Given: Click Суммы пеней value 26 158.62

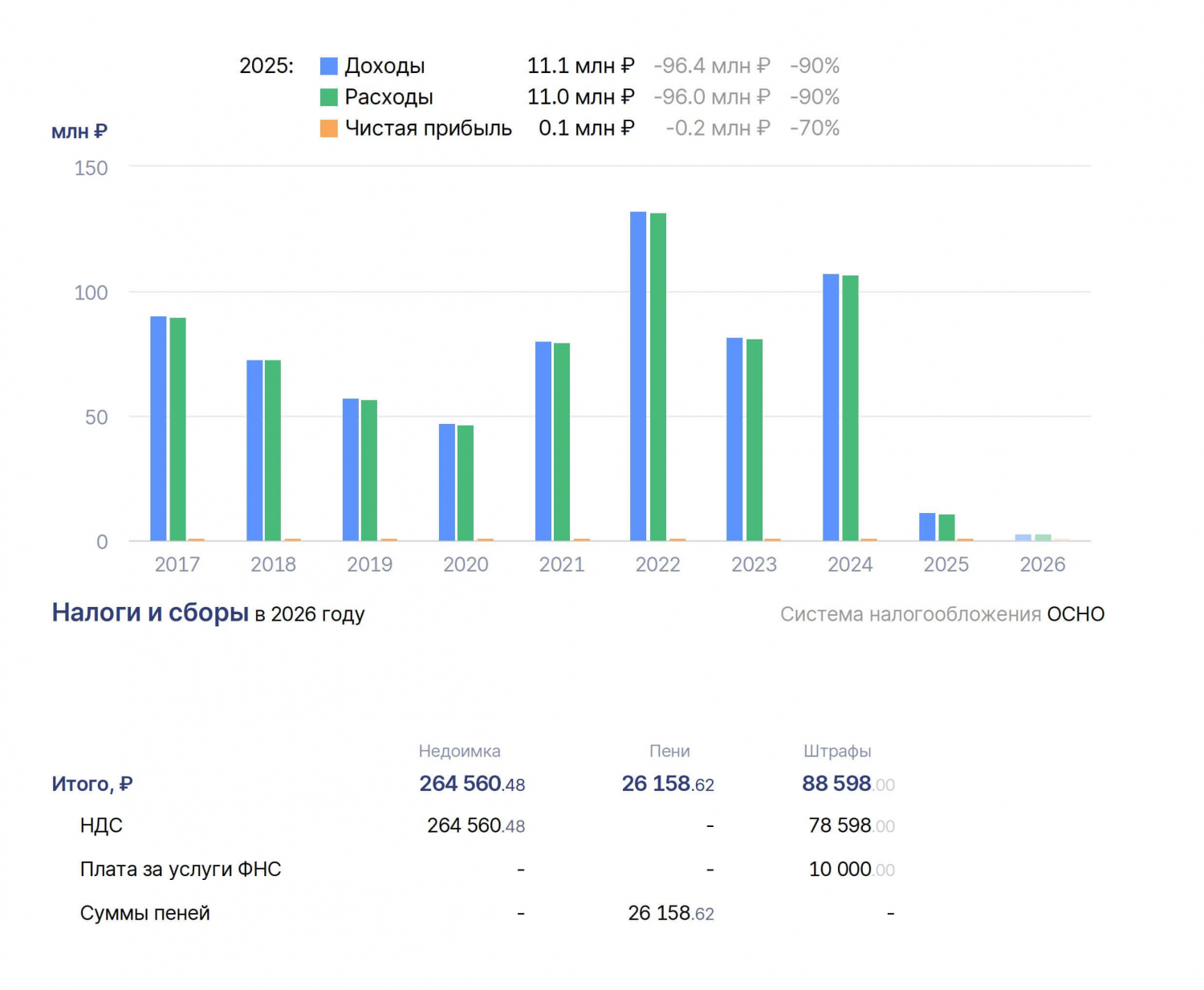Looking at the screenshot, I should tap(671, 913).
